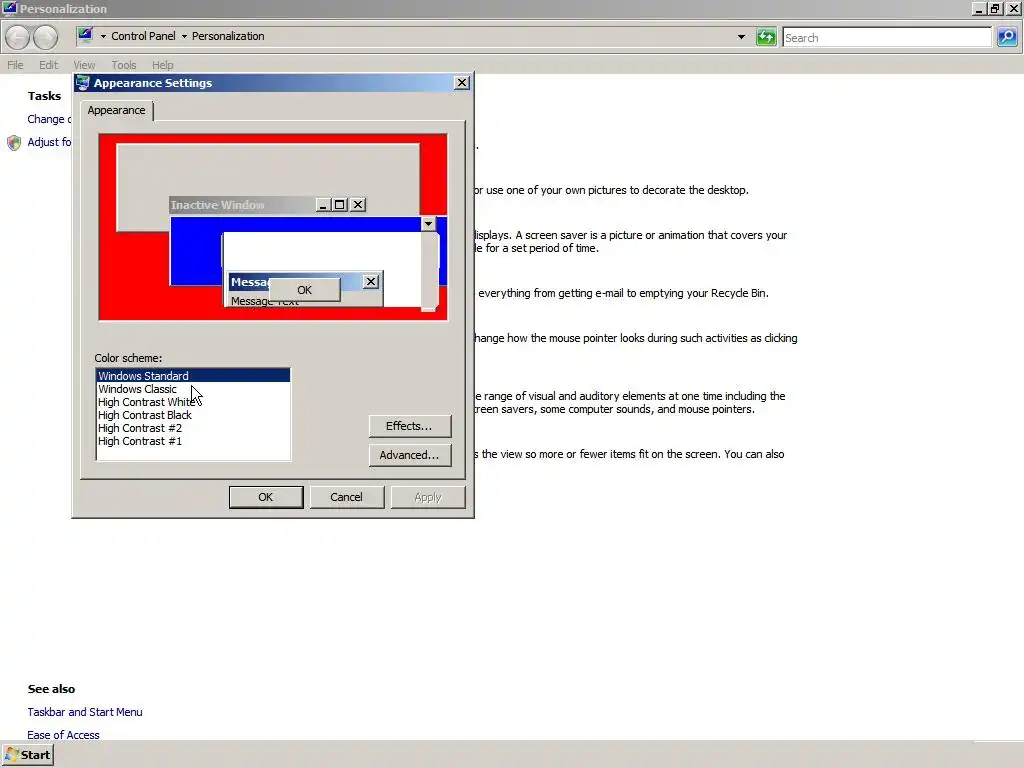This screenshot has height=768, width=1024.
Task: Open the Tools menu
Action: [x=123, y=65]
